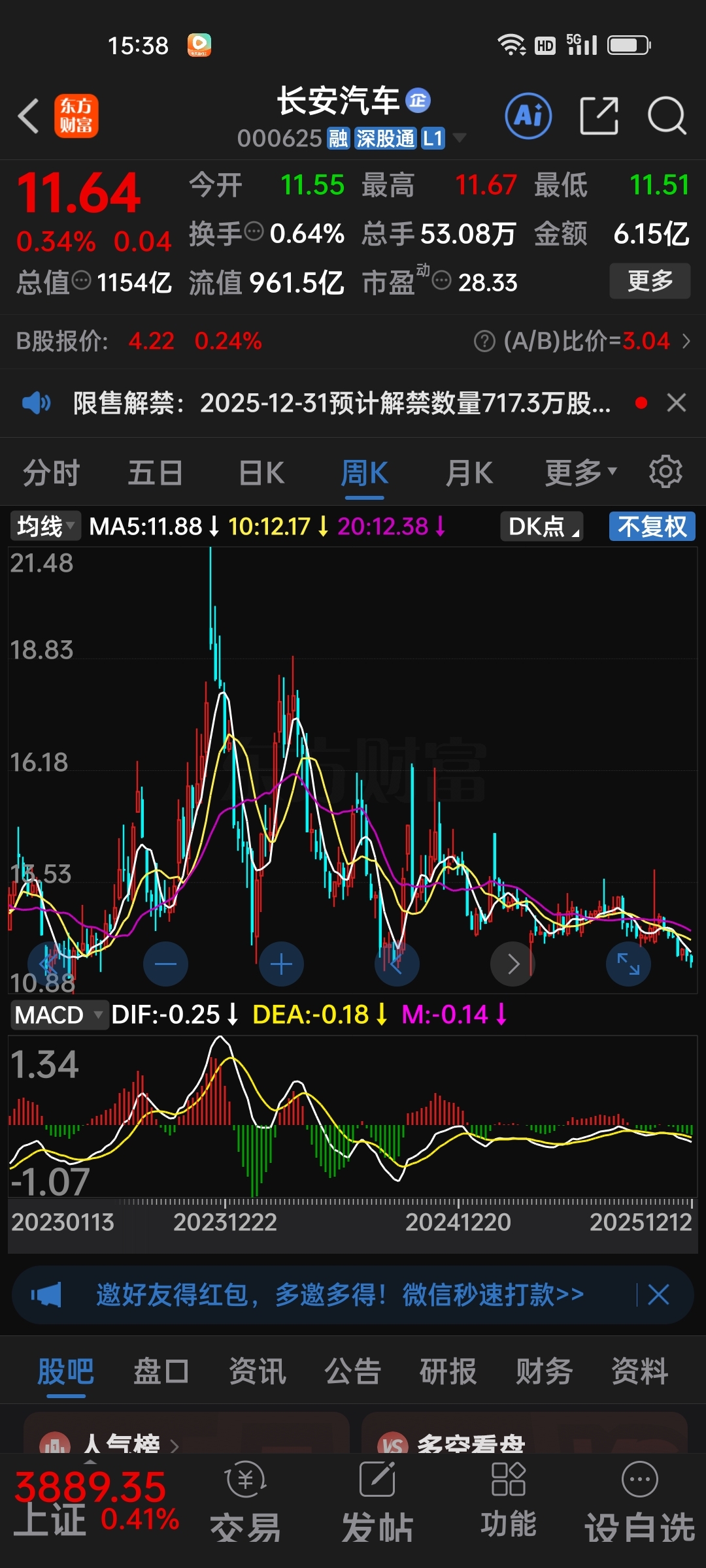The image size is (706, 1568).
Task: Tap the 总值 info circle icon
Action: coord(81,281)
